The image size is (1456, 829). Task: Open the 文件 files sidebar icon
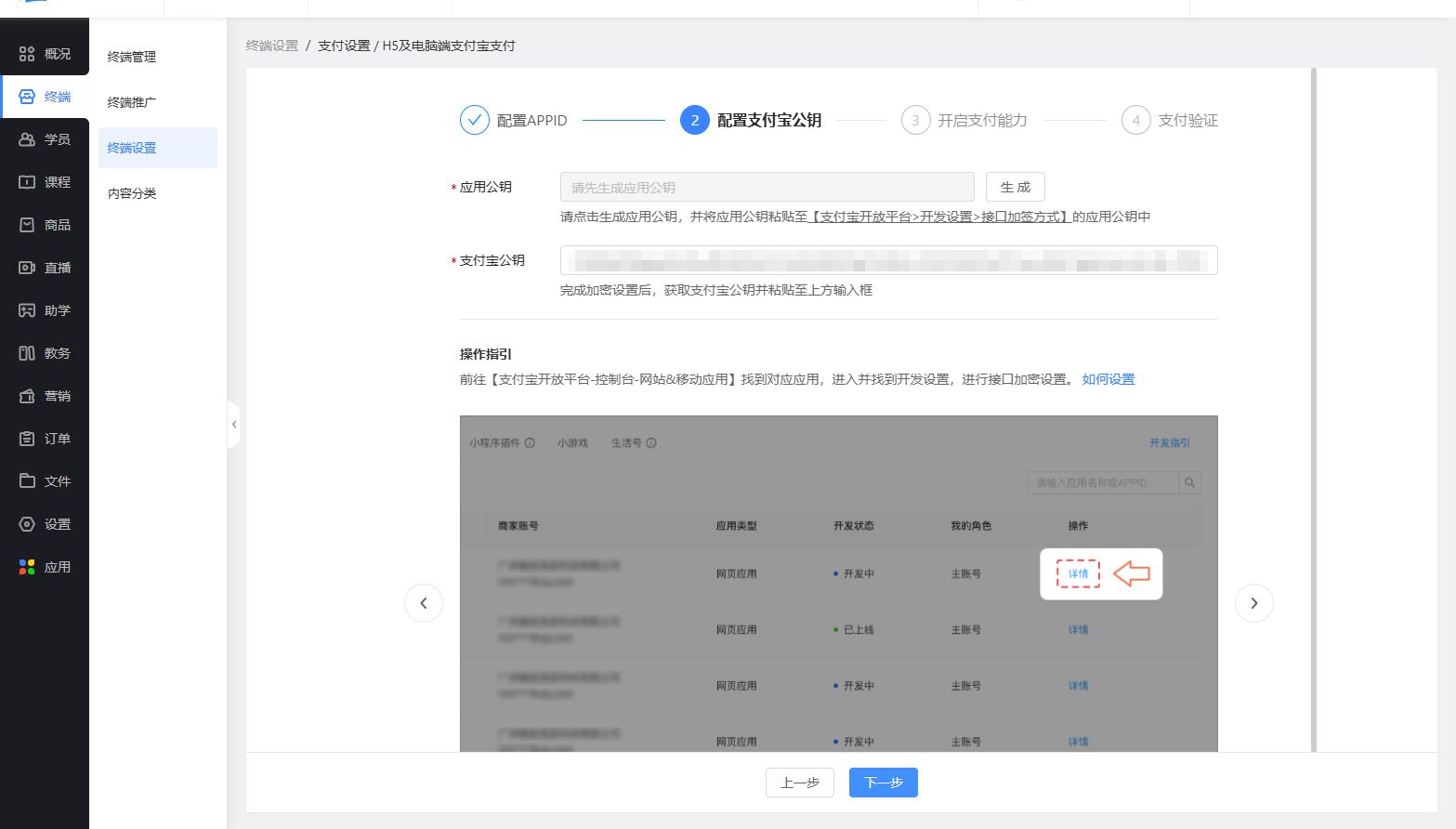click(x=27, y=481)
